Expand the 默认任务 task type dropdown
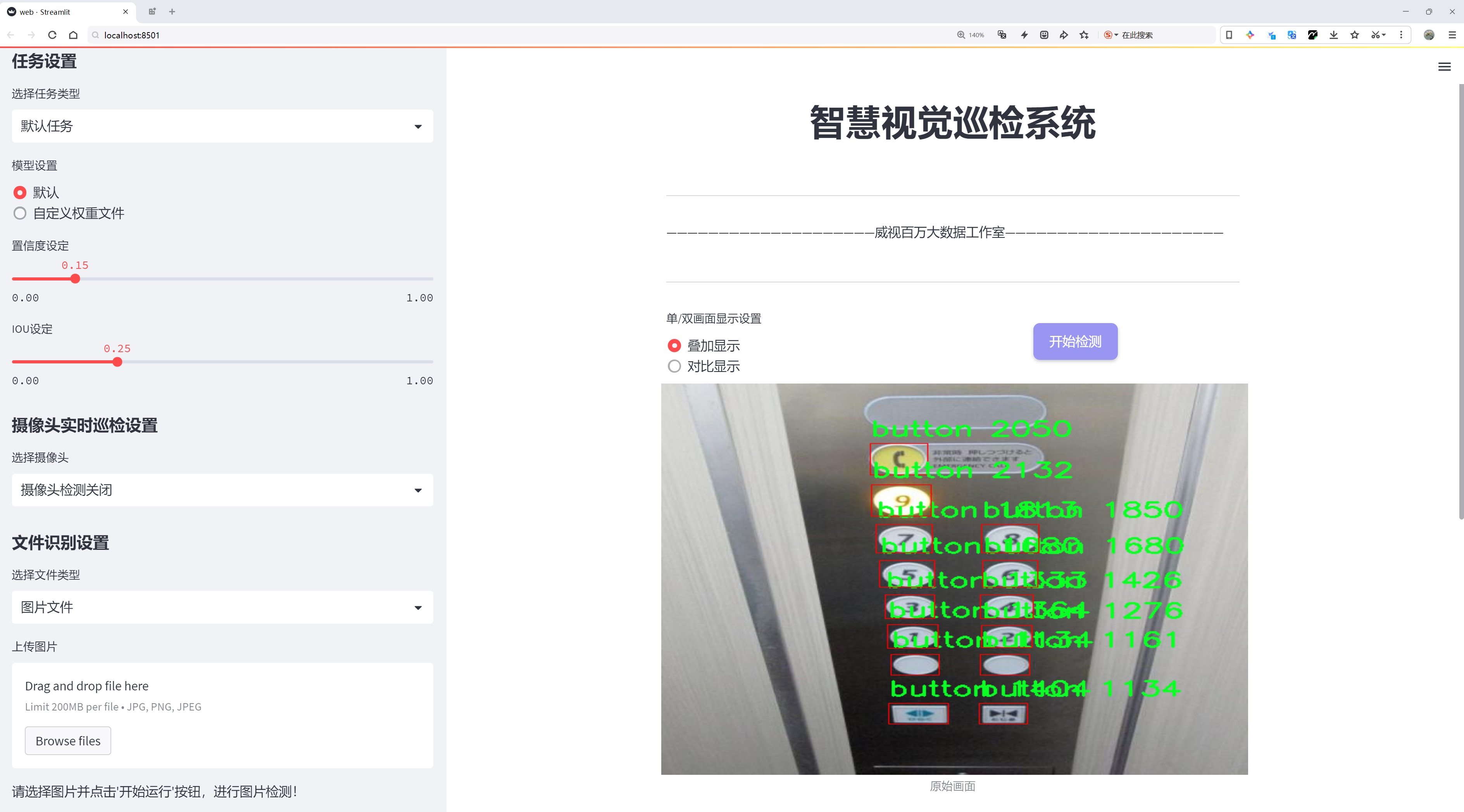1464x812 pixels. click(x=222, y=126)
